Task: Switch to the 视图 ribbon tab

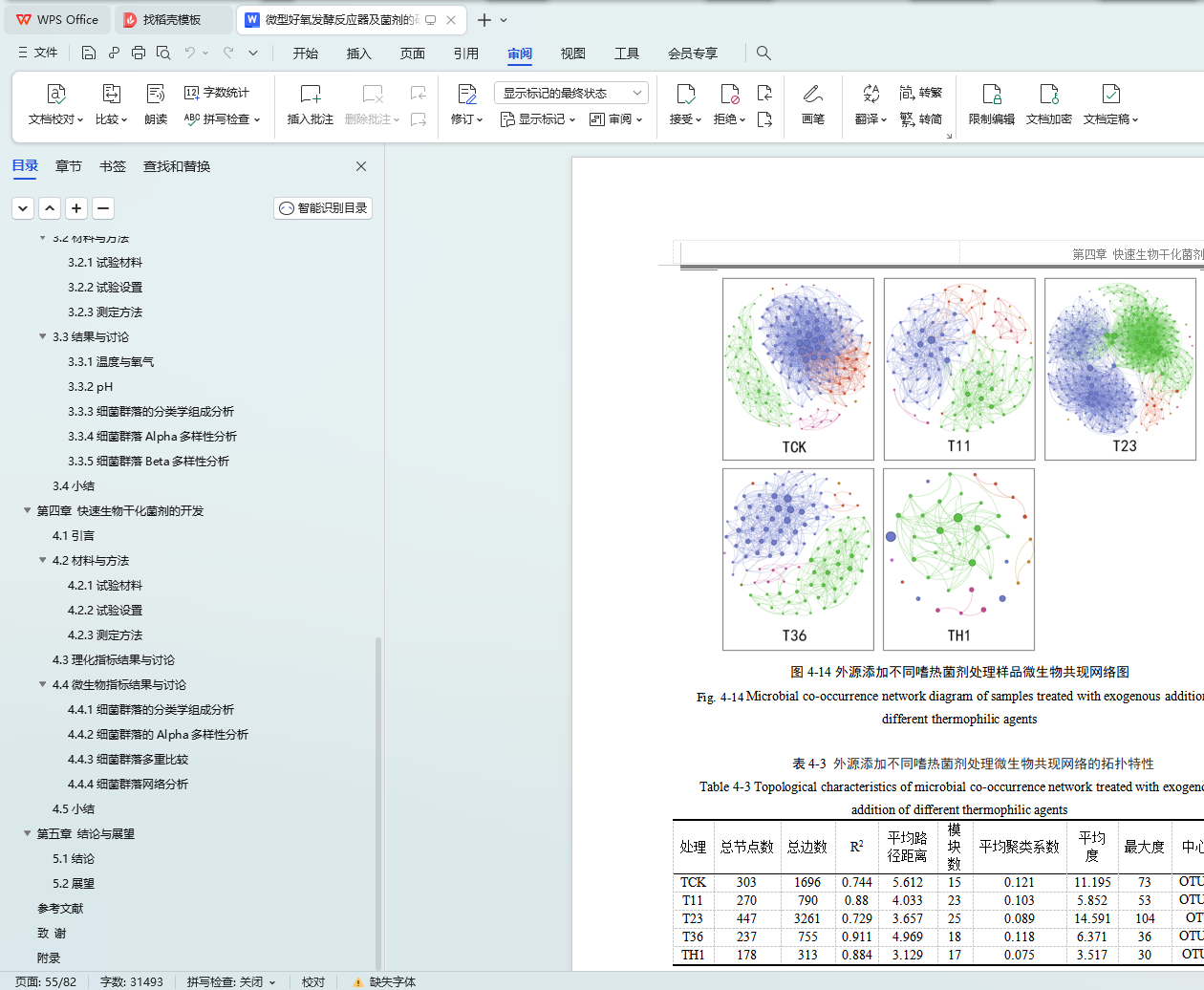Action: click(x=573, y=54)
